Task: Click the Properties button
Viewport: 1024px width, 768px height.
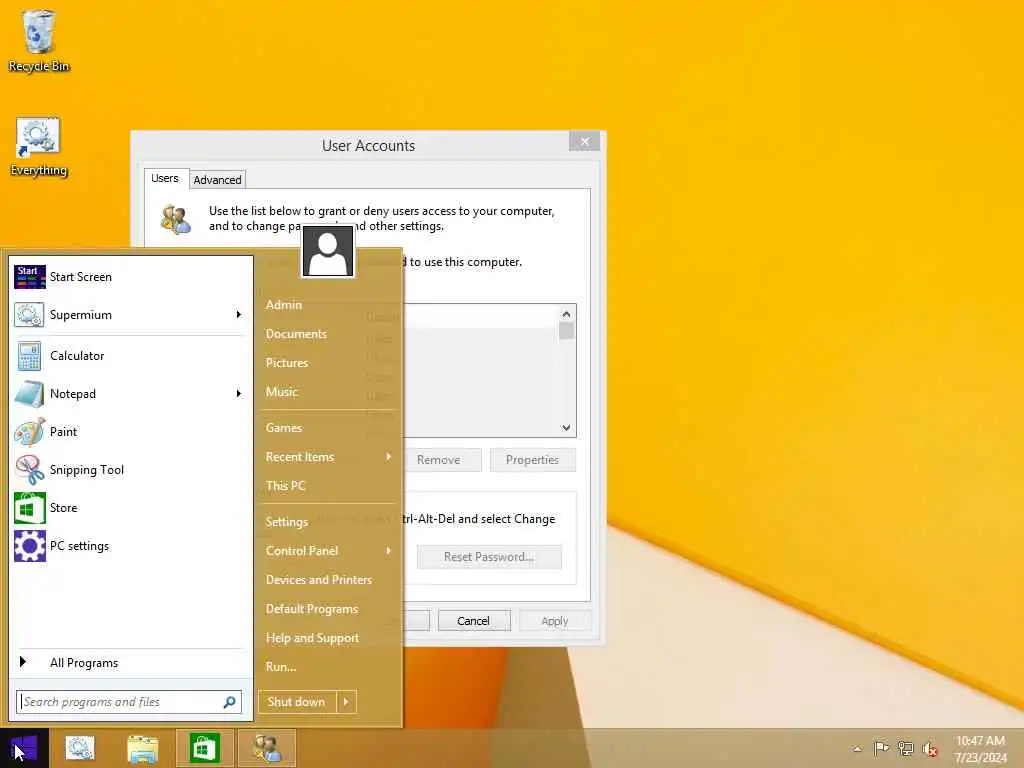Action: pyautogui.click(x=532, y=460)
